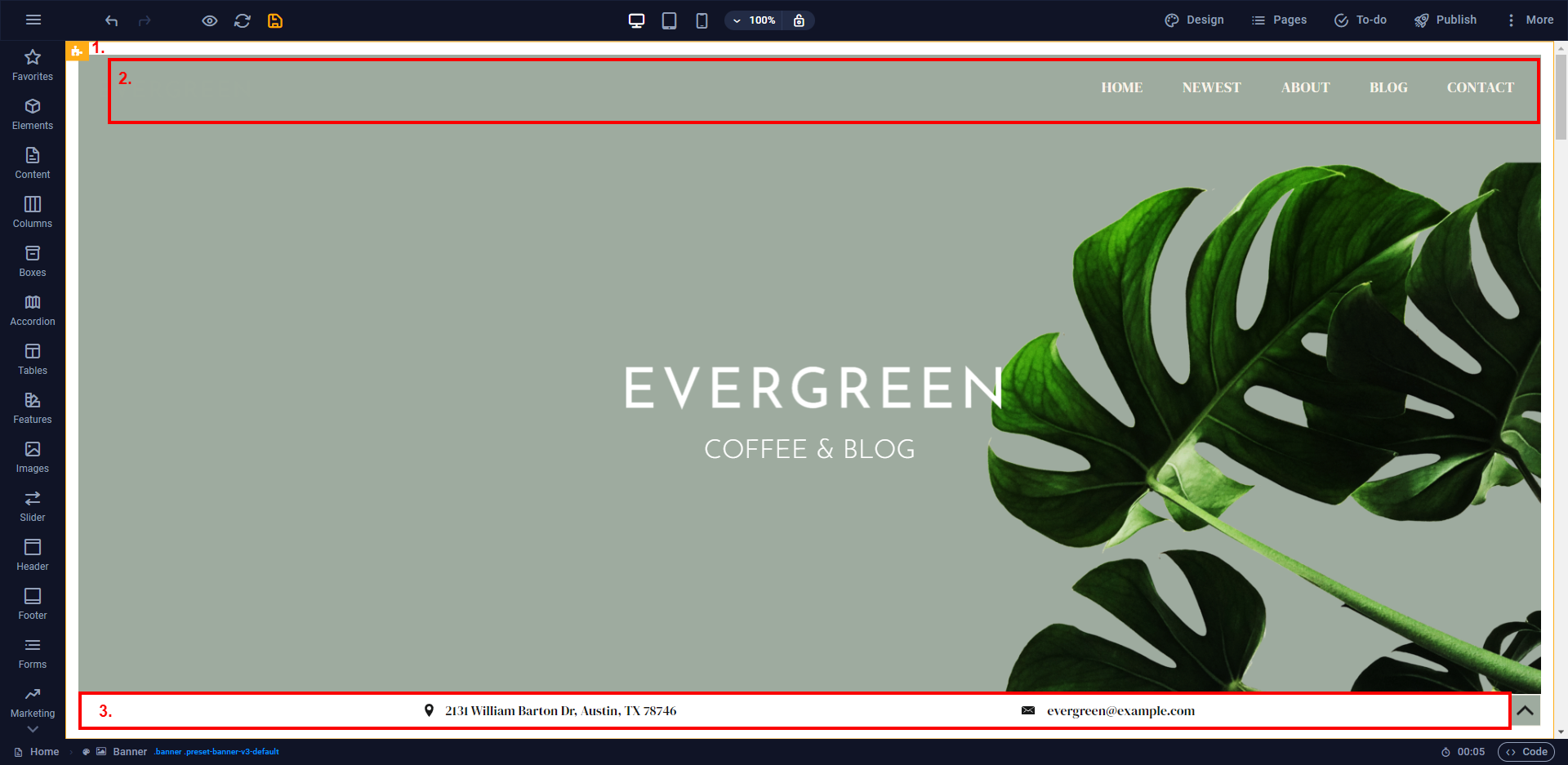
Task: Open the 100% zoom dropdown
Action: pos(754,20)
